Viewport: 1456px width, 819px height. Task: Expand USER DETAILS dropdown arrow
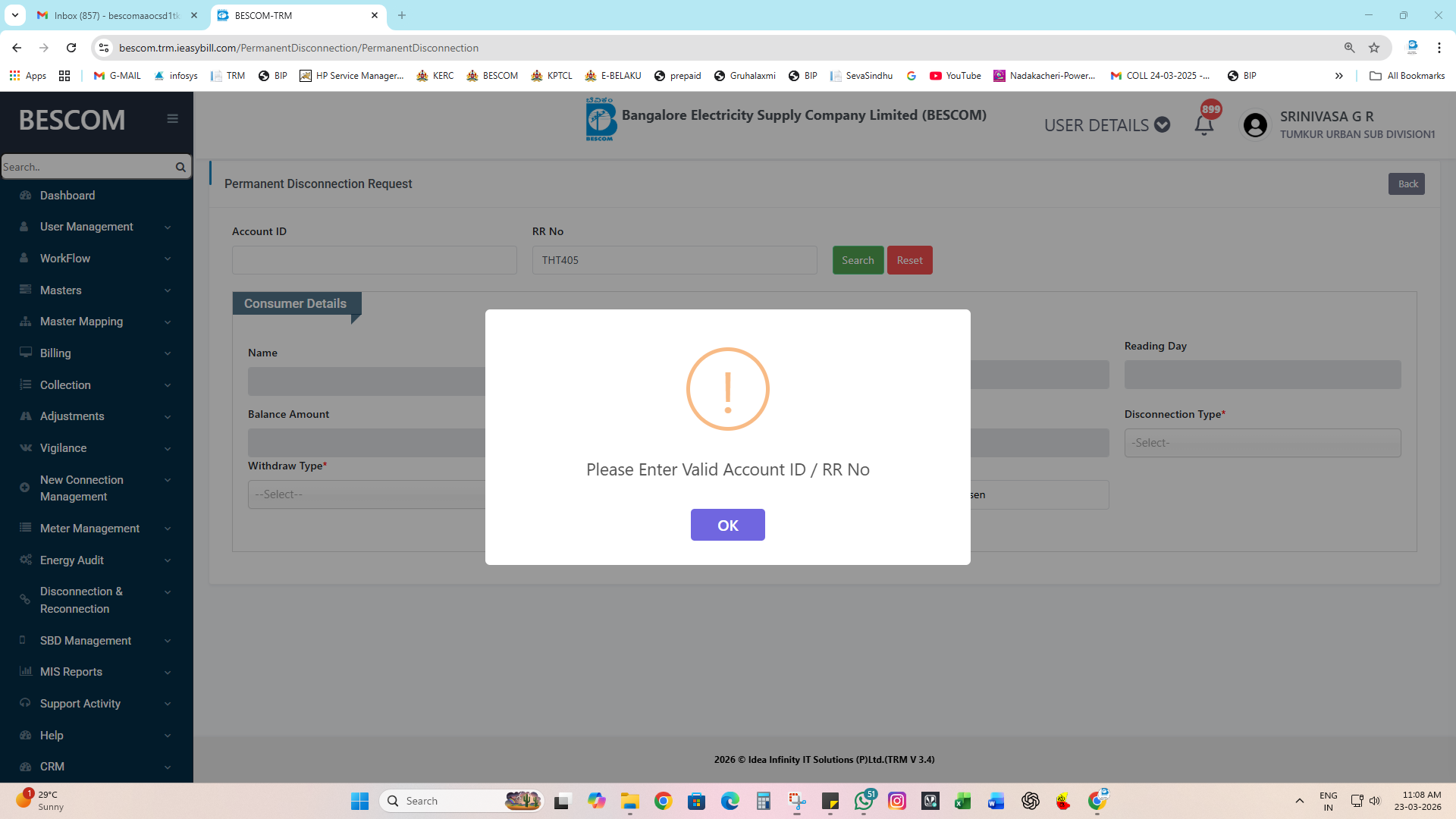click(1162, 125)
